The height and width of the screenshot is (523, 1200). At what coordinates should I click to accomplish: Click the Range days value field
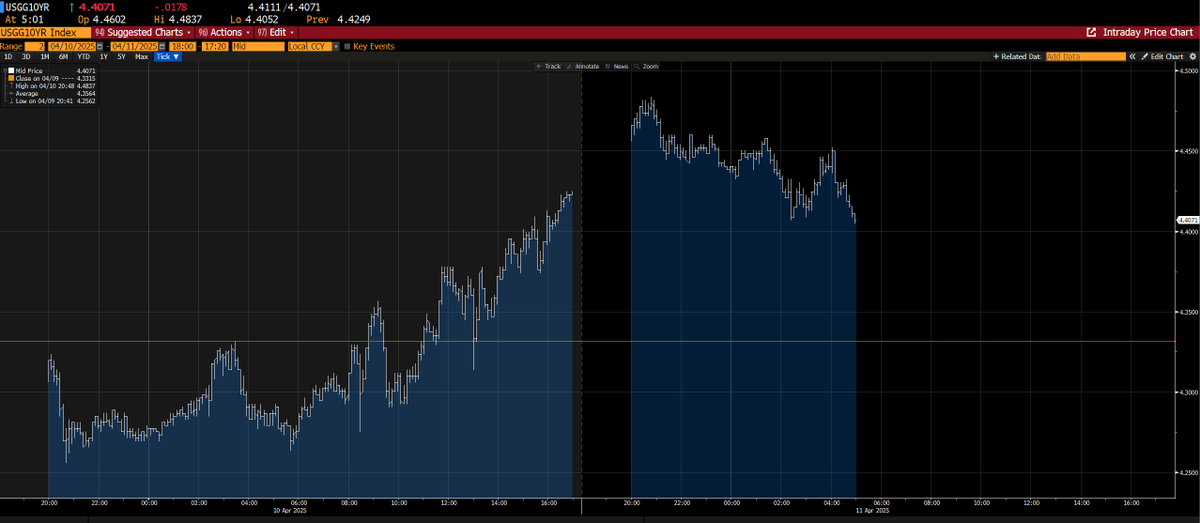pos(35,47)
